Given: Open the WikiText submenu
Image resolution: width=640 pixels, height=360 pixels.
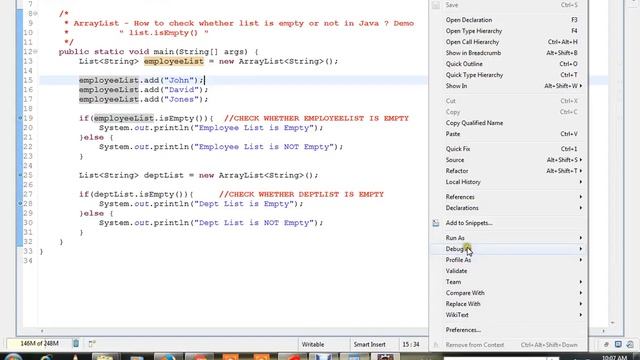Looking at the screenshot, I should tap(508, 315).
